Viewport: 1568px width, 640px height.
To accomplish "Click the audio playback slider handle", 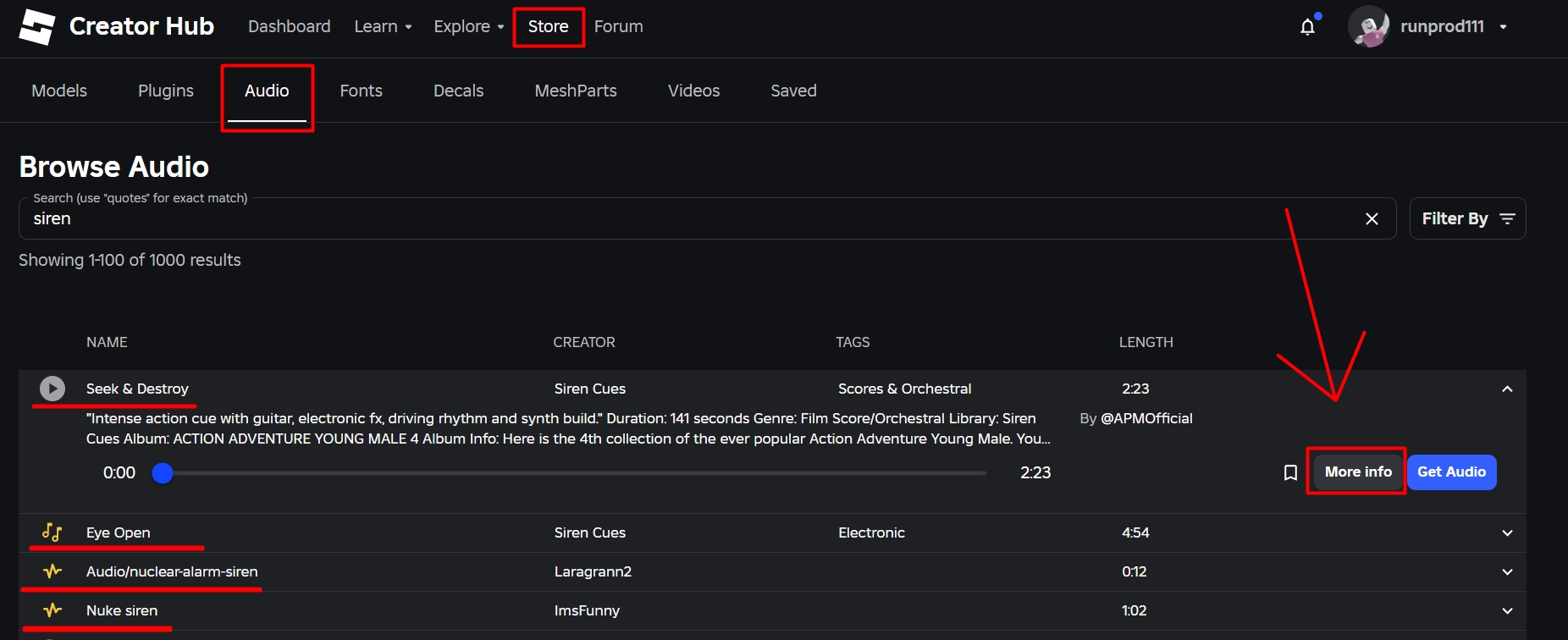I will tap(163, 473).
